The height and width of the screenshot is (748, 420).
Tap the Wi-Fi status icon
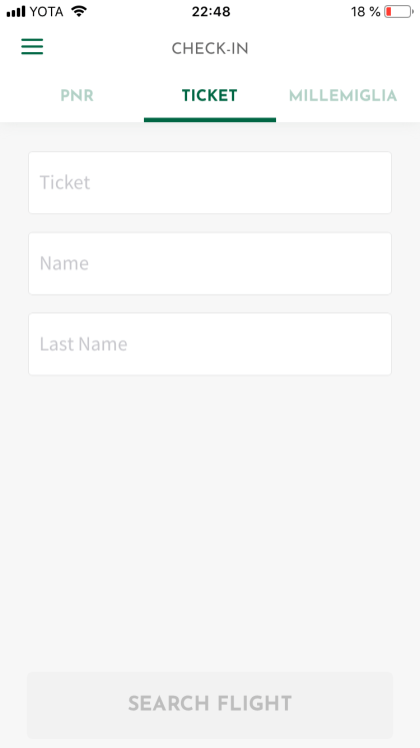click(x=79, y=11)
